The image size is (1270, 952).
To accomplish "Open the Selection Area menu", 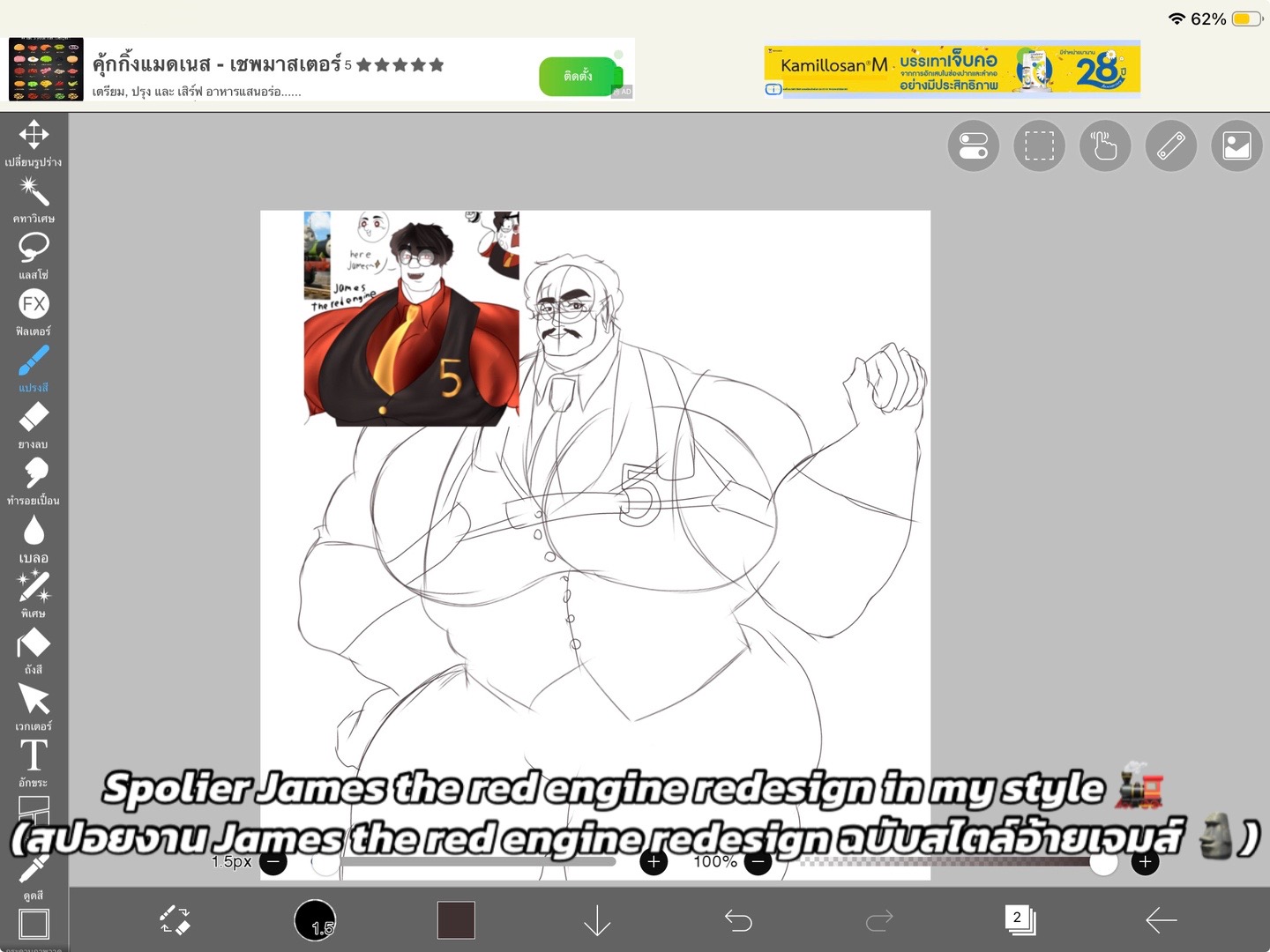I will [x=1039, y=145].
